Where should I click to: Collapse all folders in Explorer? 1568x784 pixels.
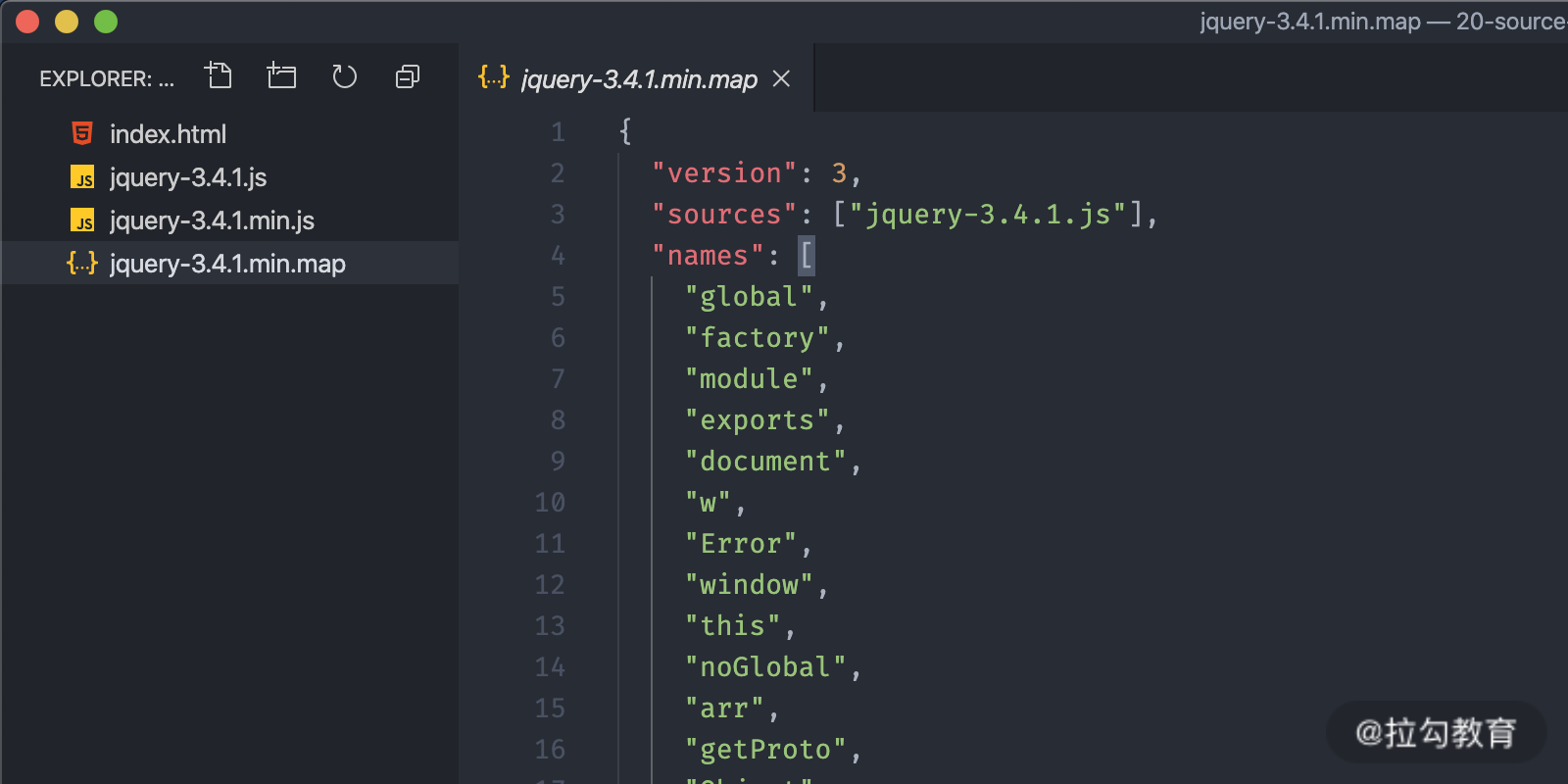(x=408, y=76)
